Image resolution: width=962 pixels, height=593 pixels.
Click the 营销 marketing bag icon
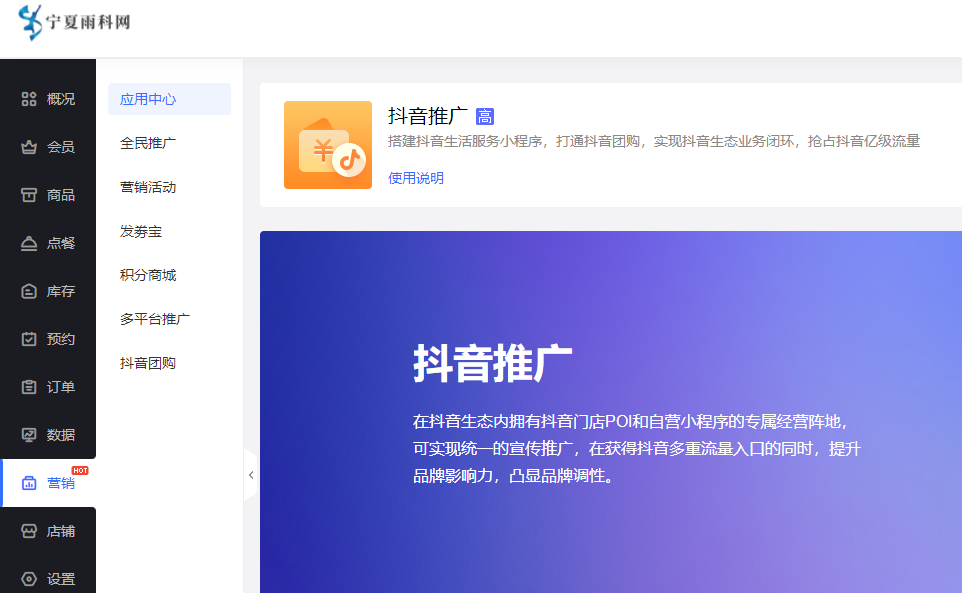click(29, 483)
